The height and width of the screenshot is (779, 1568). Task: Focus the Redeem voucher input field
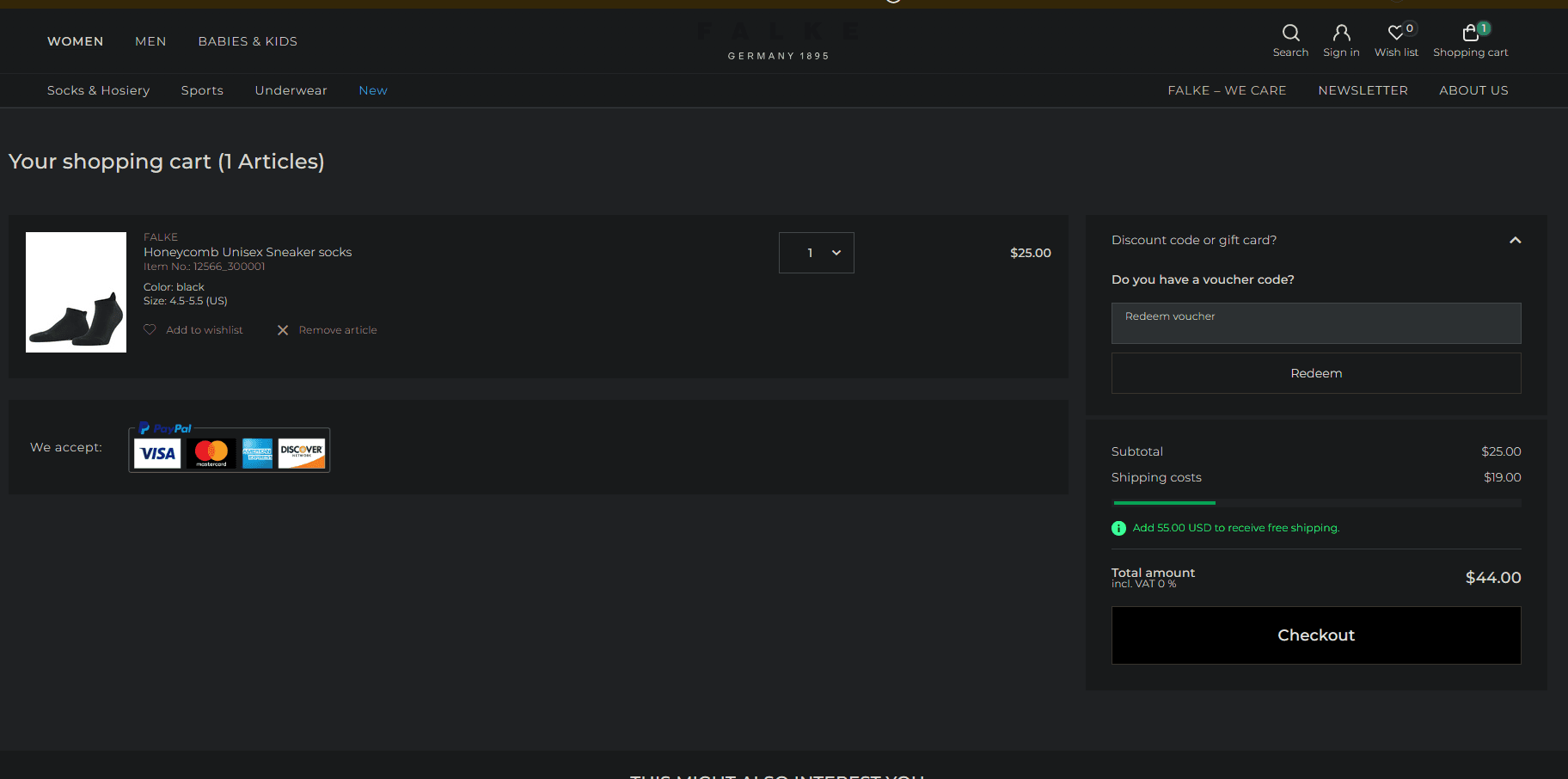[1316, 323]
